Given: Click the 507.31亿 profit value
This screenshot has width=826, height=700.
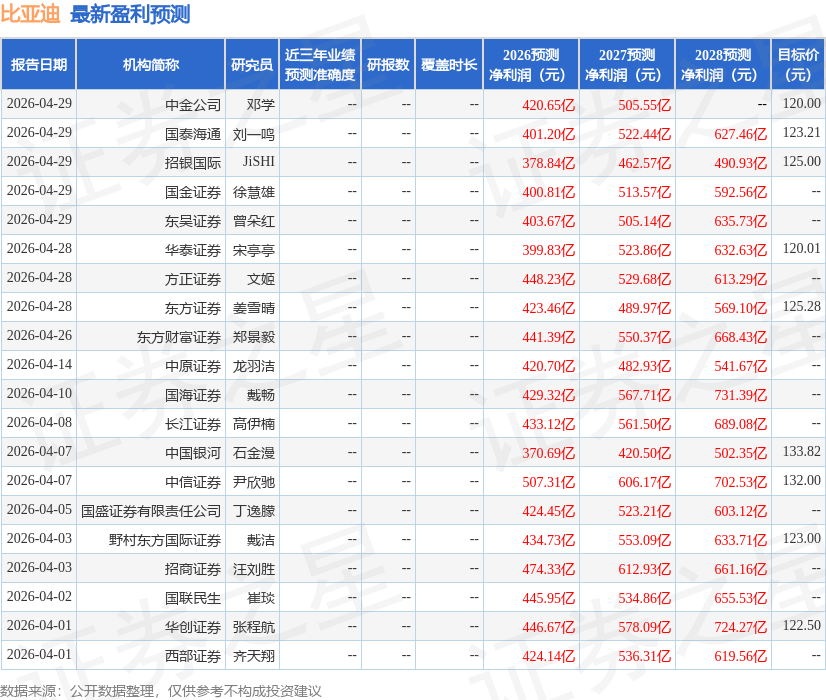Looking at the screenshot, I should coord(548,481).
